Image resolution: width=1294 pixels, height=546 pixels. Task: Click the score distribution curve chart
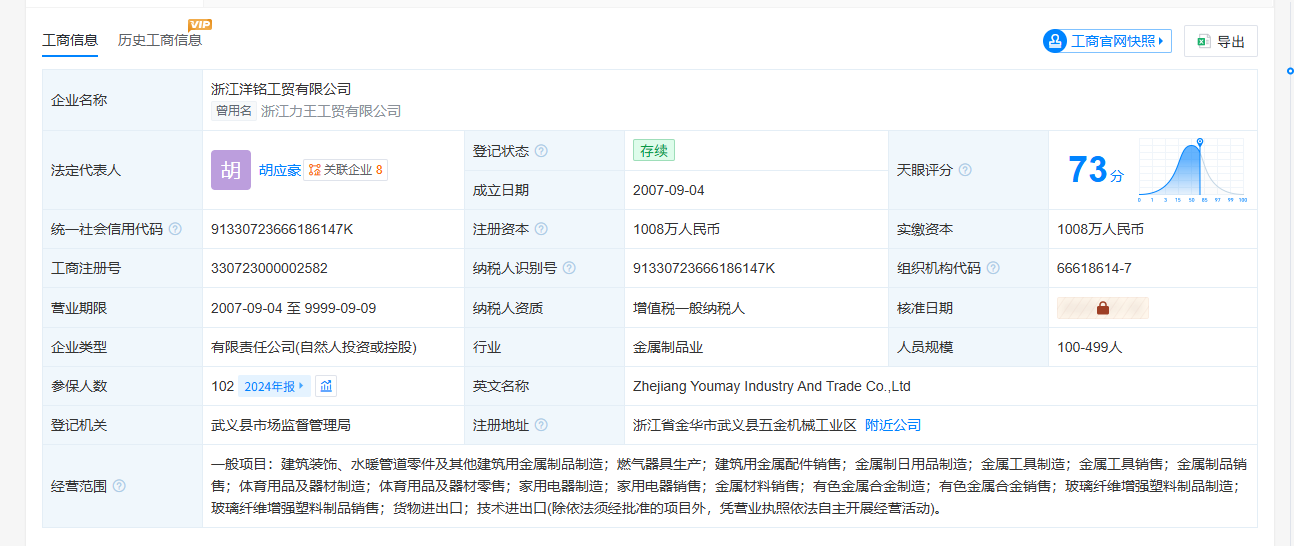pos(1192,170)
